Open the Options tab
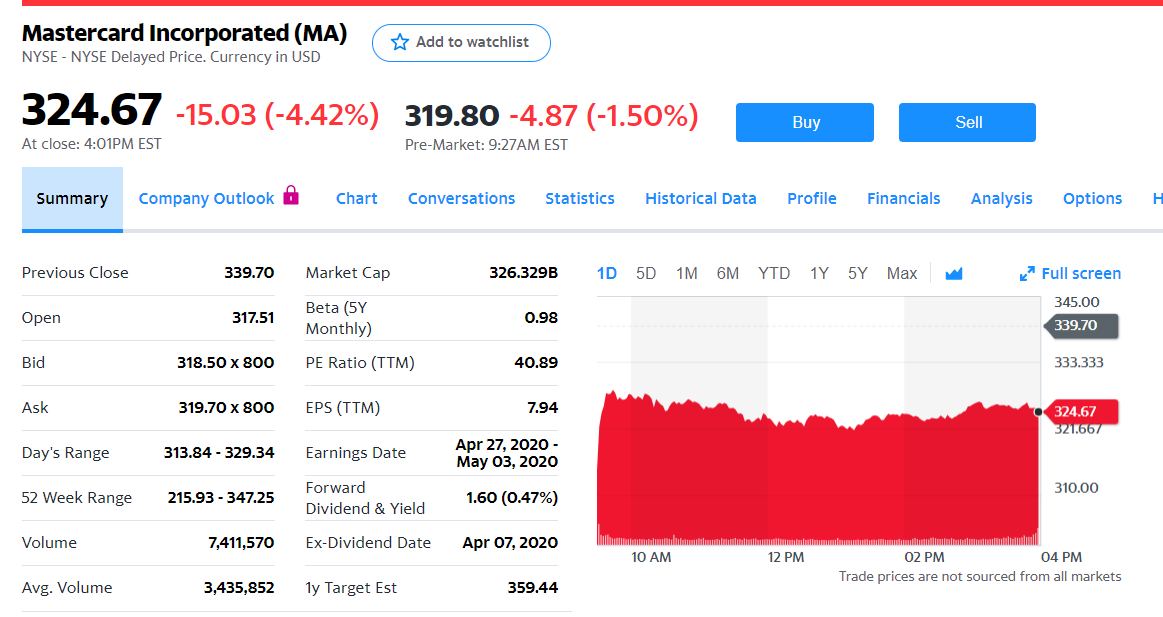This screenshot has width=1163, height=617. pos(1092,198)
